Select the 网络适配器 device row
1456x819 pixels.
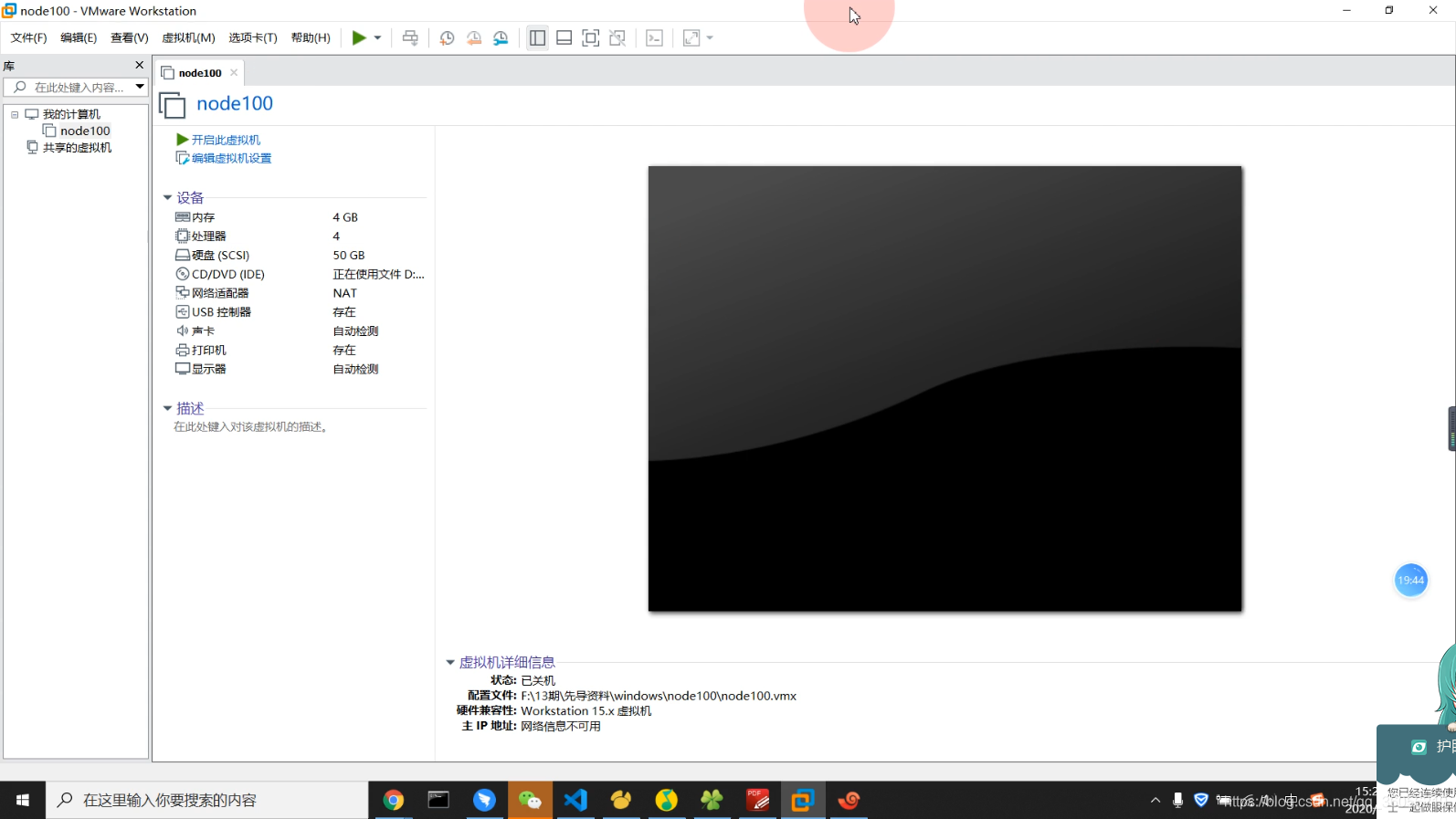[x=300, y=293]
